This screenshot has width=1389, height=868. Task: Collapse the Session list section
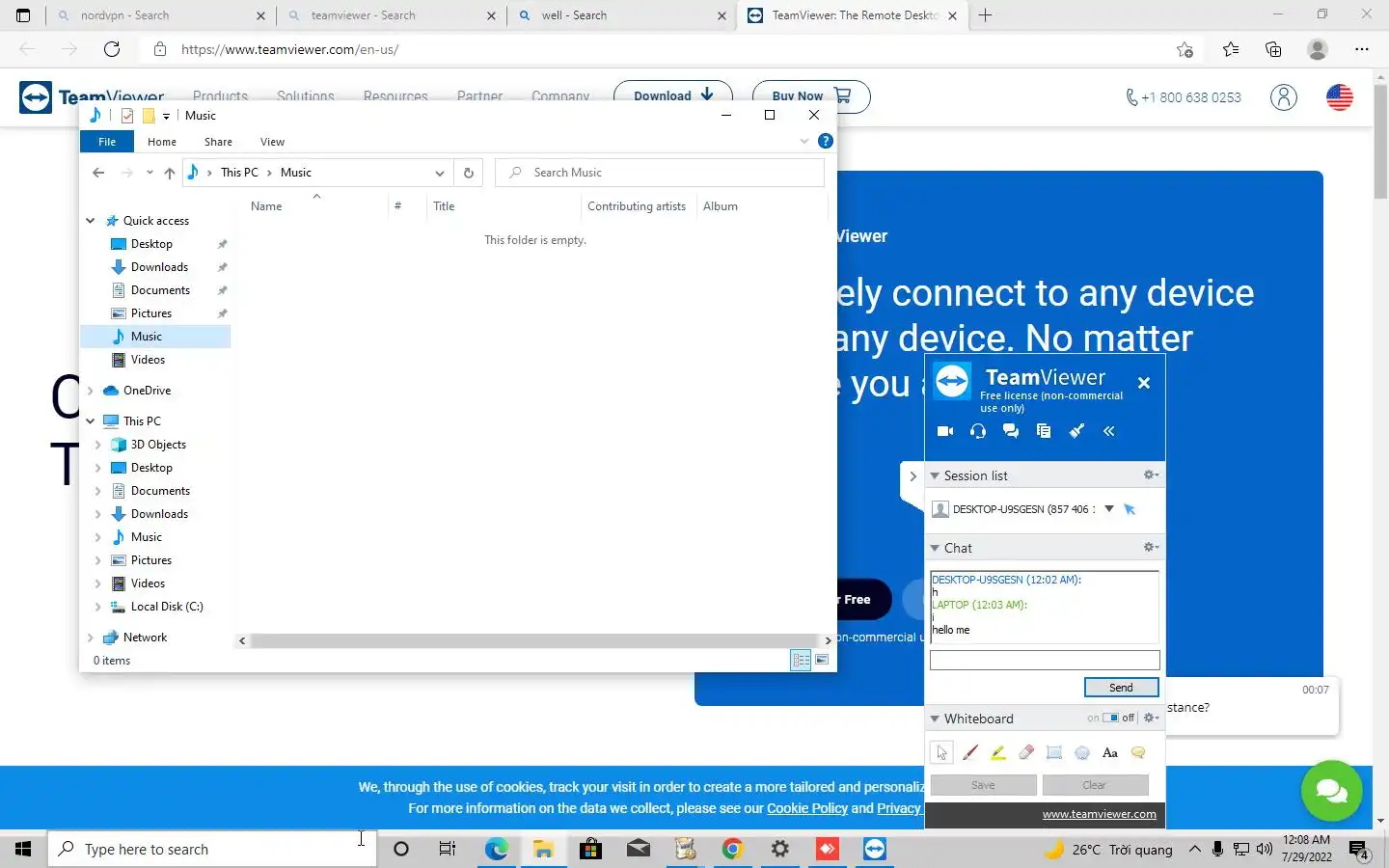935,475
